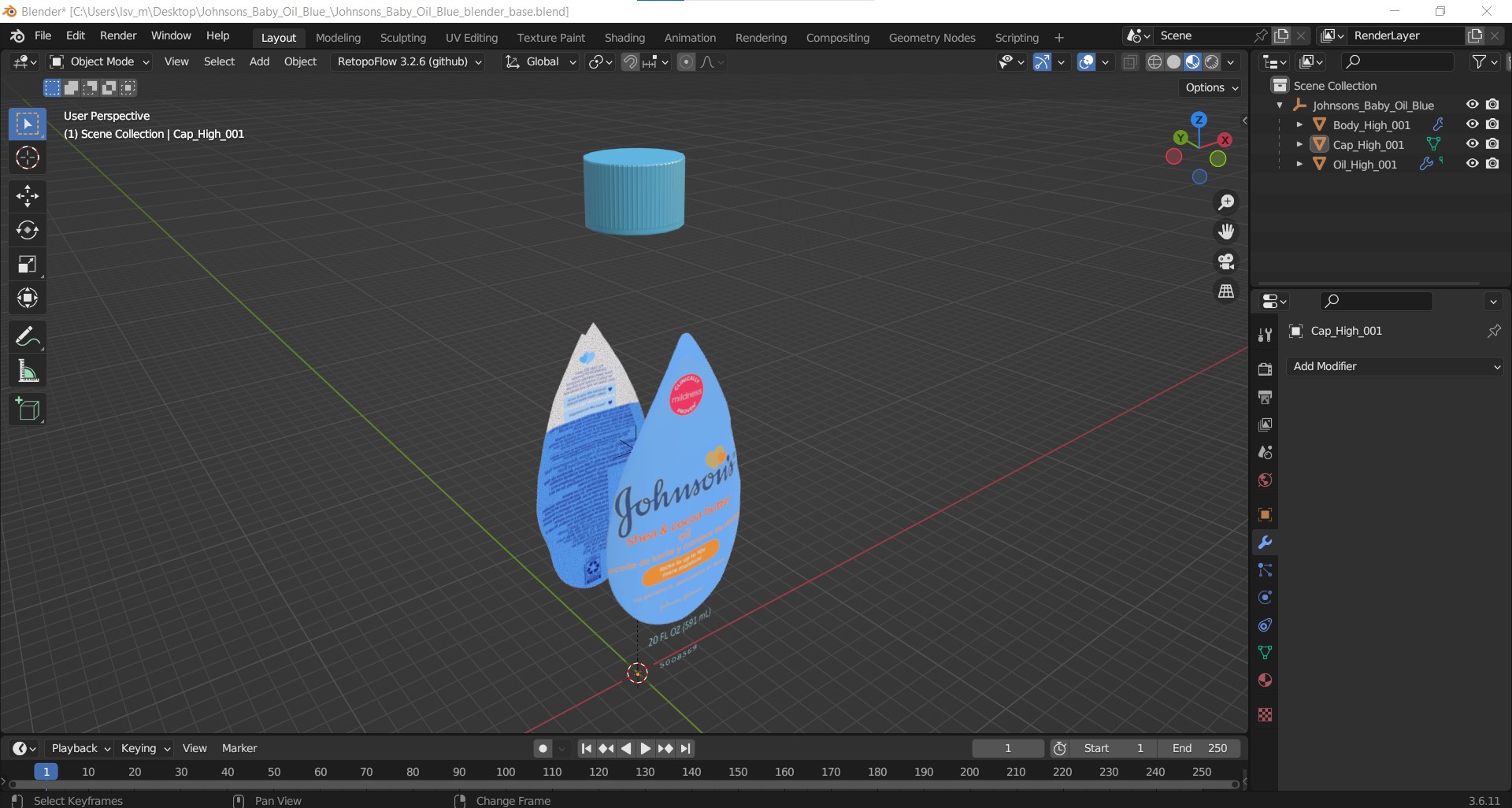
Task: Expand Body_High_001 in outliner
Action: click(1299, 124)
